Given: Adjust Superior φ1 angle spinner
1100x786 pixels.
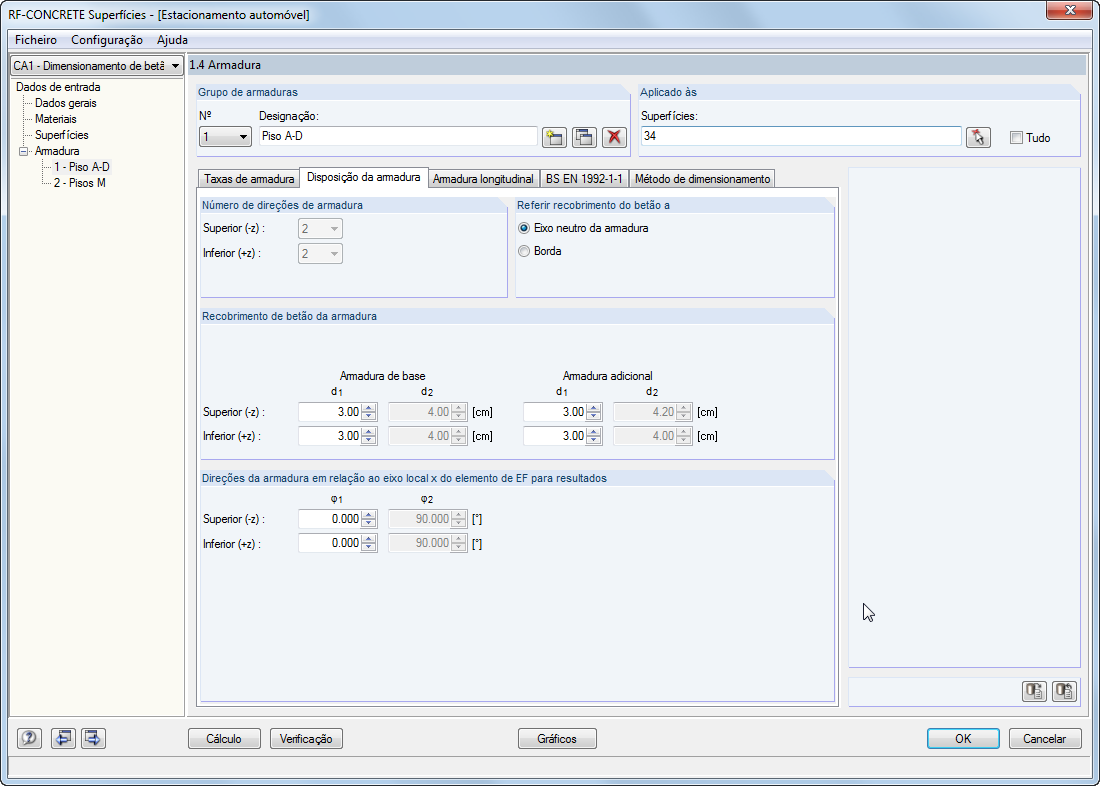Looking at the screenshot, I should (x=370, y=519).
